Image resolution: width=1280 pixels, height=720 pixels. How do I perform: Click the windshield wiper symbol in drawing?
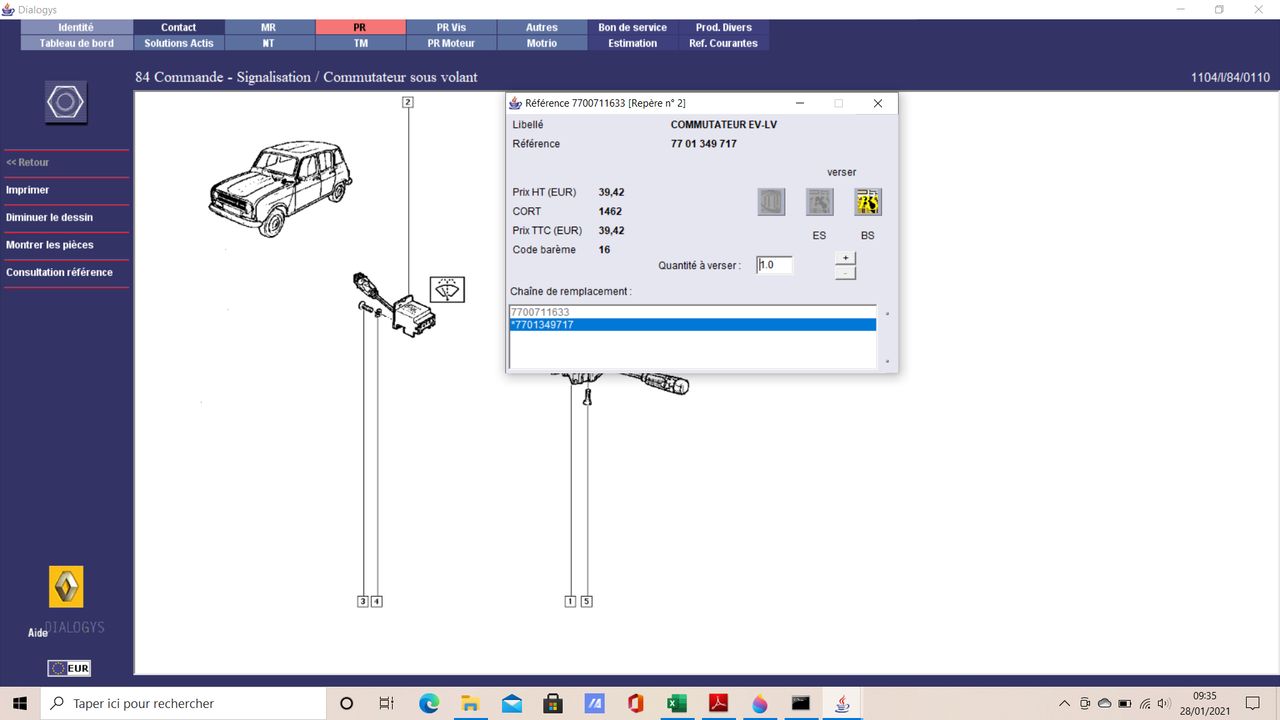[447, 290]
